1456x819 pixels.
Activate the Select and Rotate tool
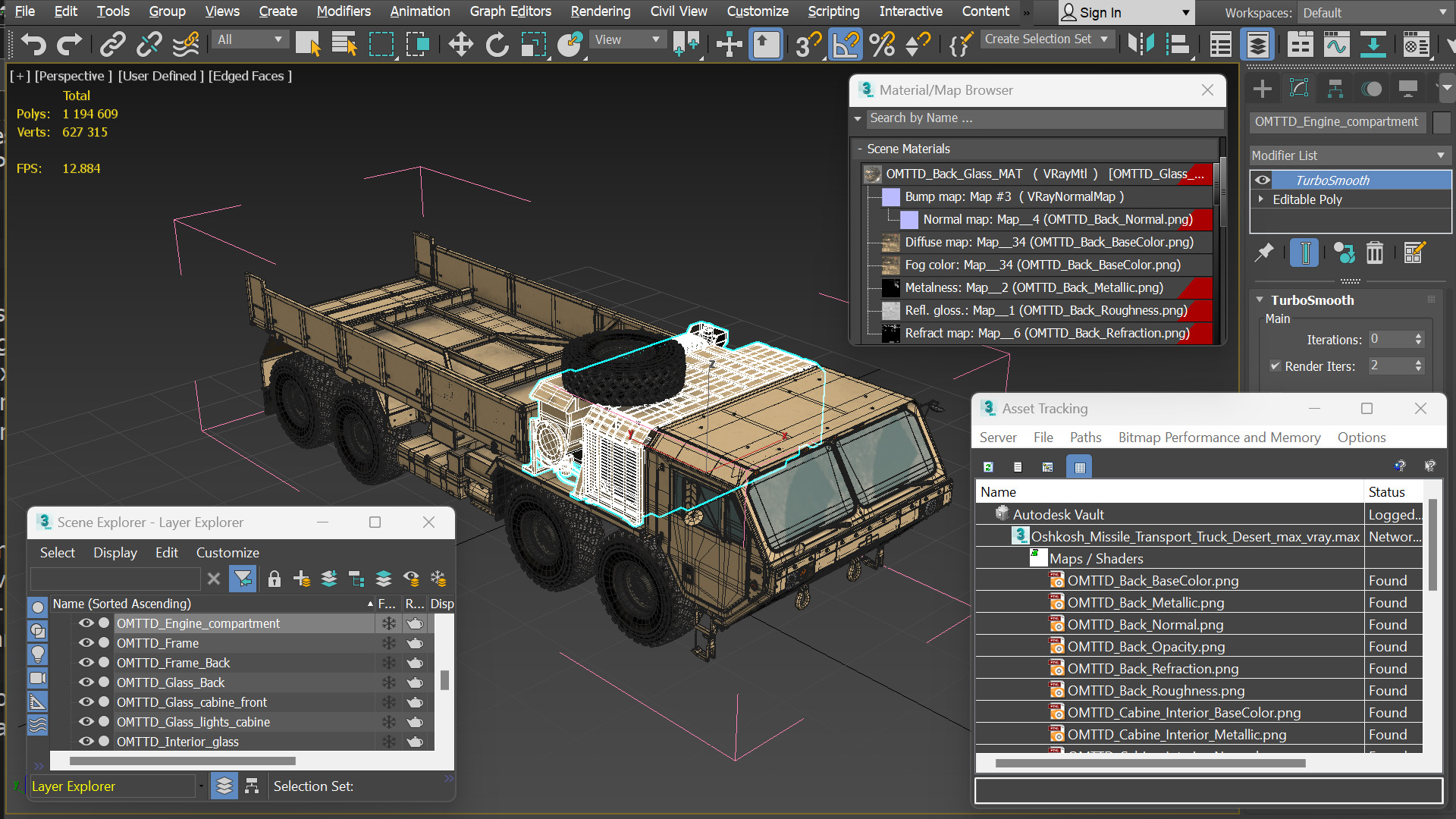[x=497, y=45]
